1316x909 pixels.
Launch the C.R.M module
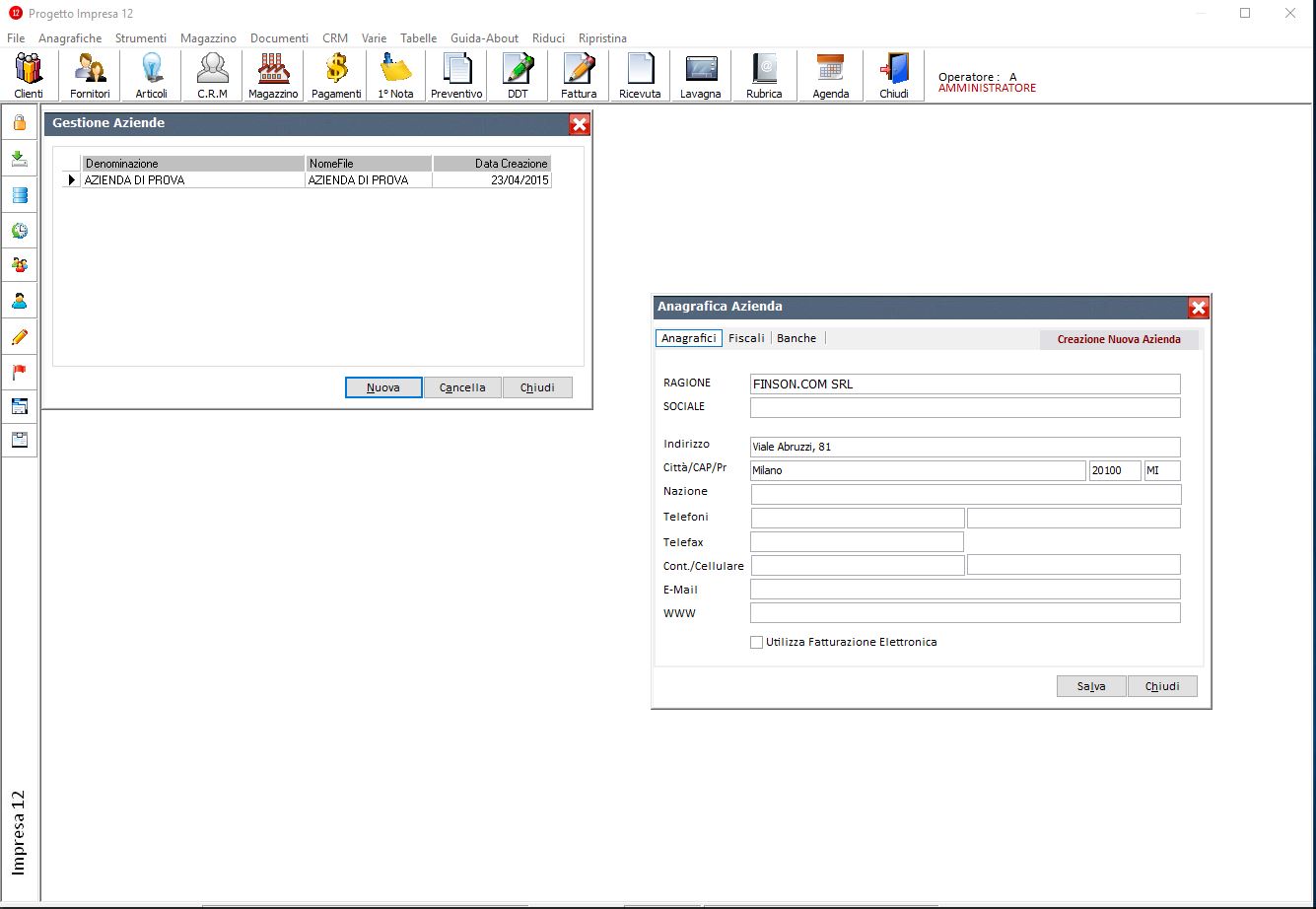212,76
